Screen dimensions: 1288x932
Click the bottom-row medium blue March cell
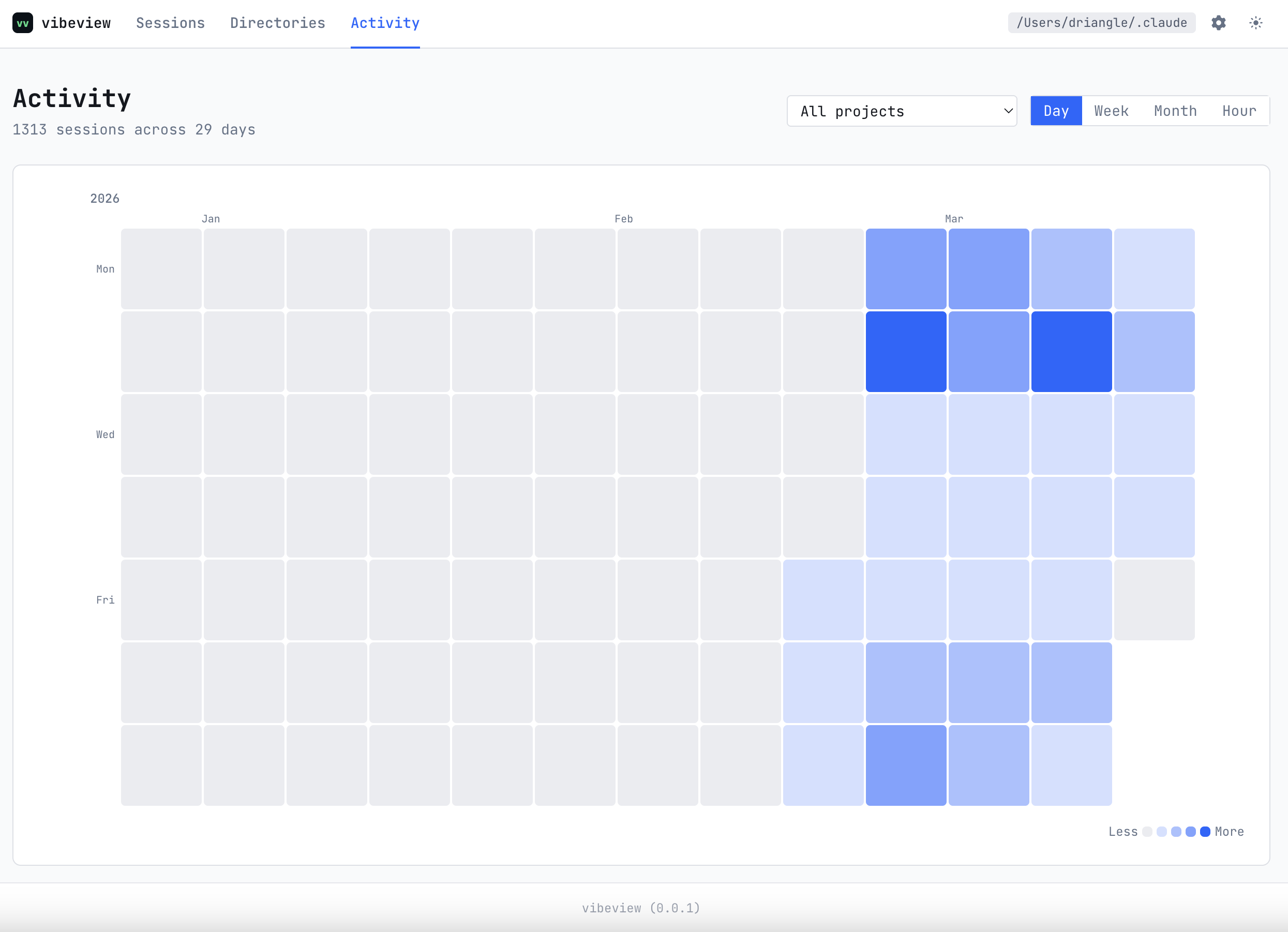906,765
